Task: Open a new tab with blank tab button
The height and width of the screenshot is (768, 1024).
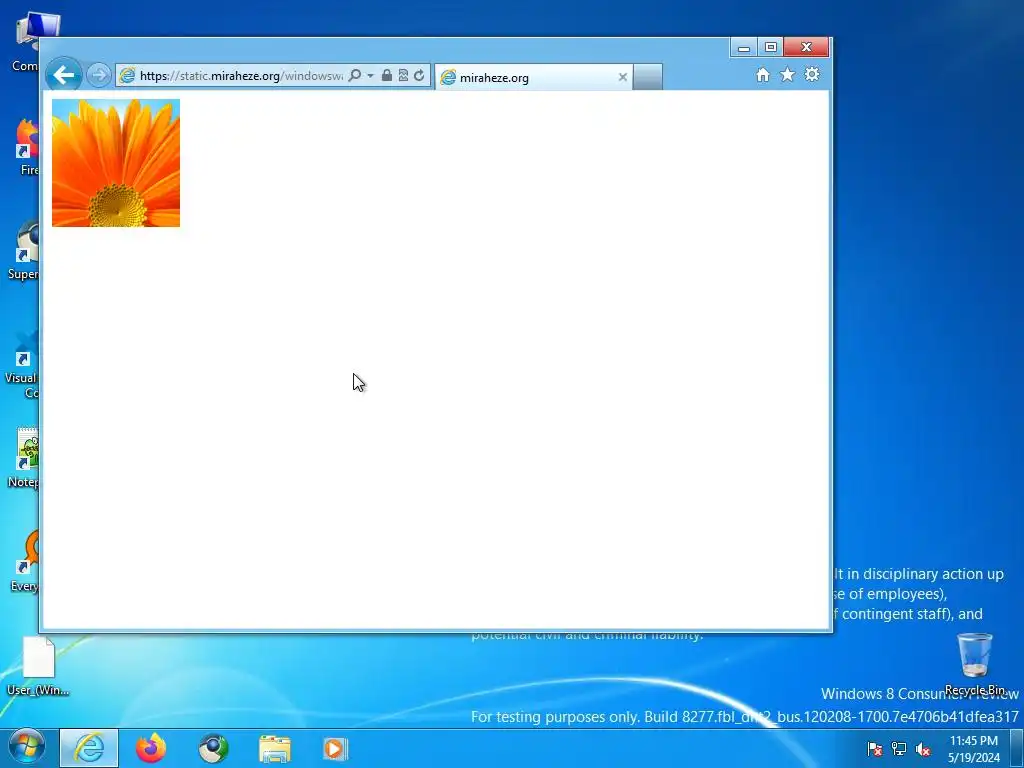Action: (648, 77)
